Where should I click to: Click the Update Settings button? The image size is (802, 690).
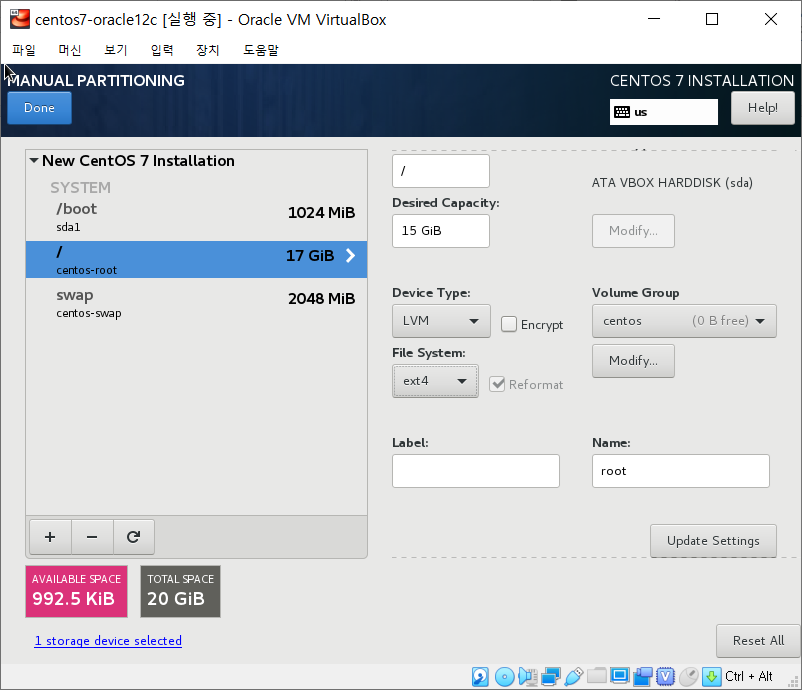(x=713, y=541)
